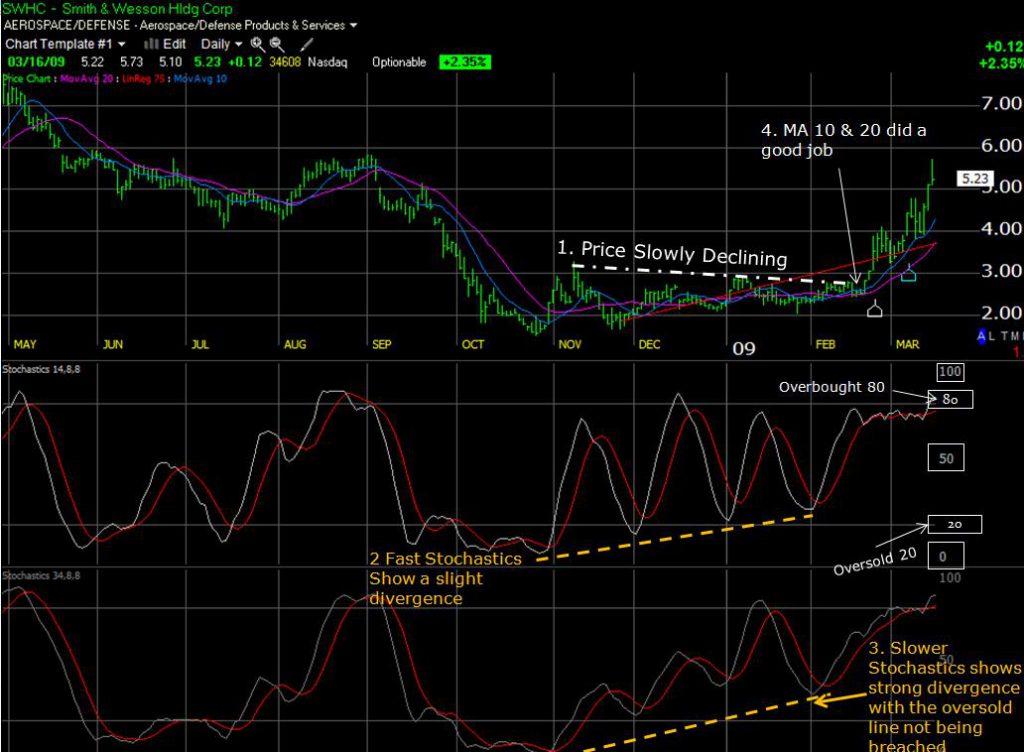Click the M icon near bottom-right of chart
Screen dimensions: 1024x752
[x=1015, y=336]
